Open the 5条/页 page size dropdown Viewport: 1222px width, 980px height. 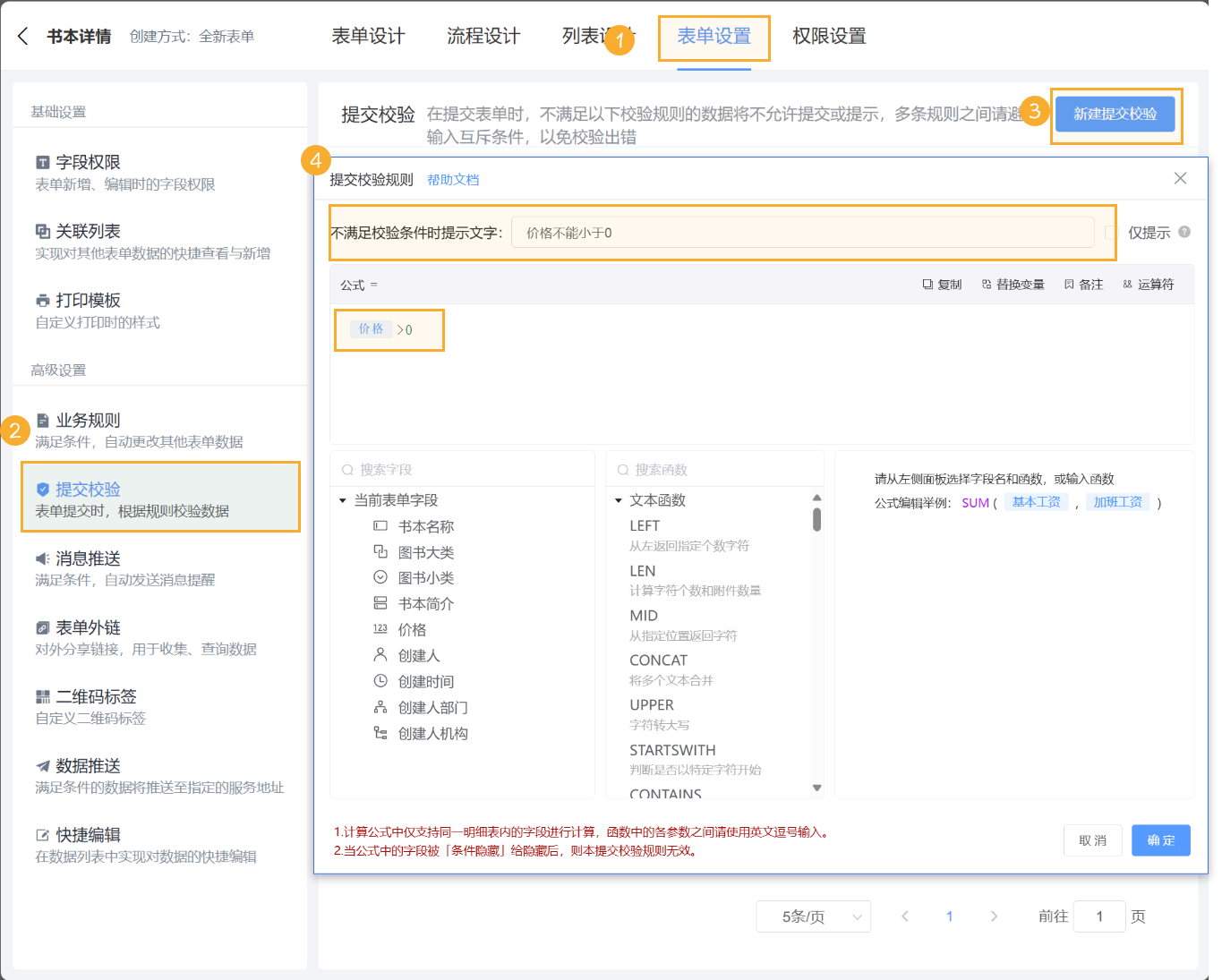click(x=813, y=916)
